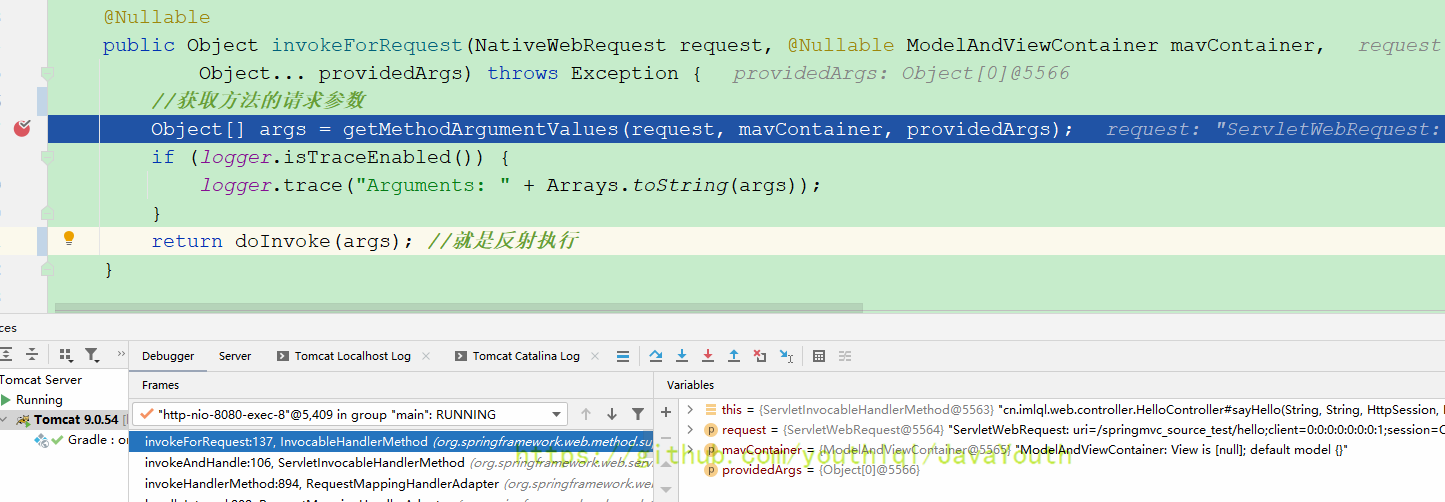Click the Step Into icon
The height and width of the screenshot is (502, 1445).
click(682, 356)
